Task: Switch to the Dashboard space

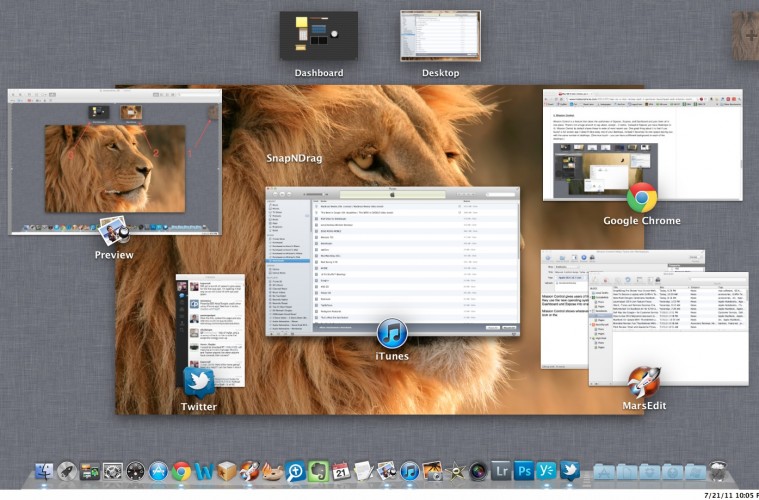Action: (319, 37)
